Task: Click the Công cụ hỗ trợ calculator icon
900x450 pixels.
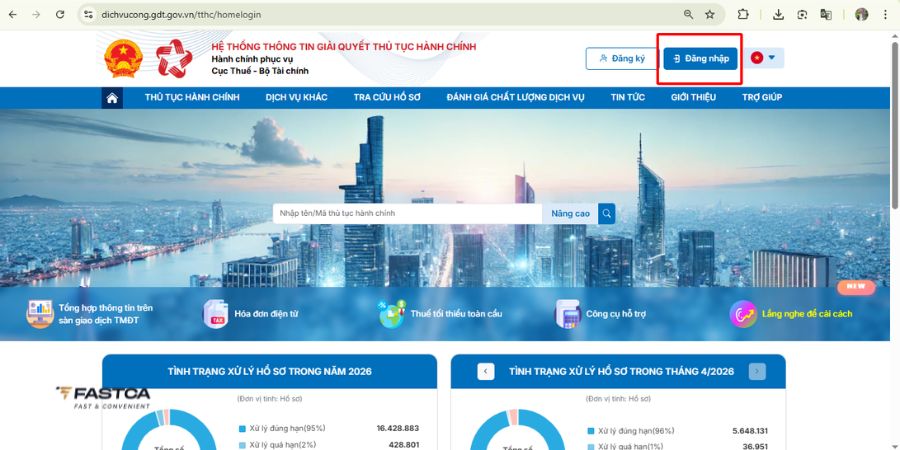Action: (x=568, y=314)
